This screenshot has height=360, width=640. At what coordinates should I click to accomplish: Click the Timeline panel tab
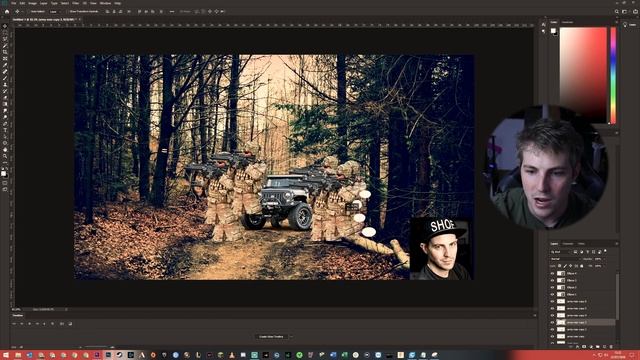18,316
